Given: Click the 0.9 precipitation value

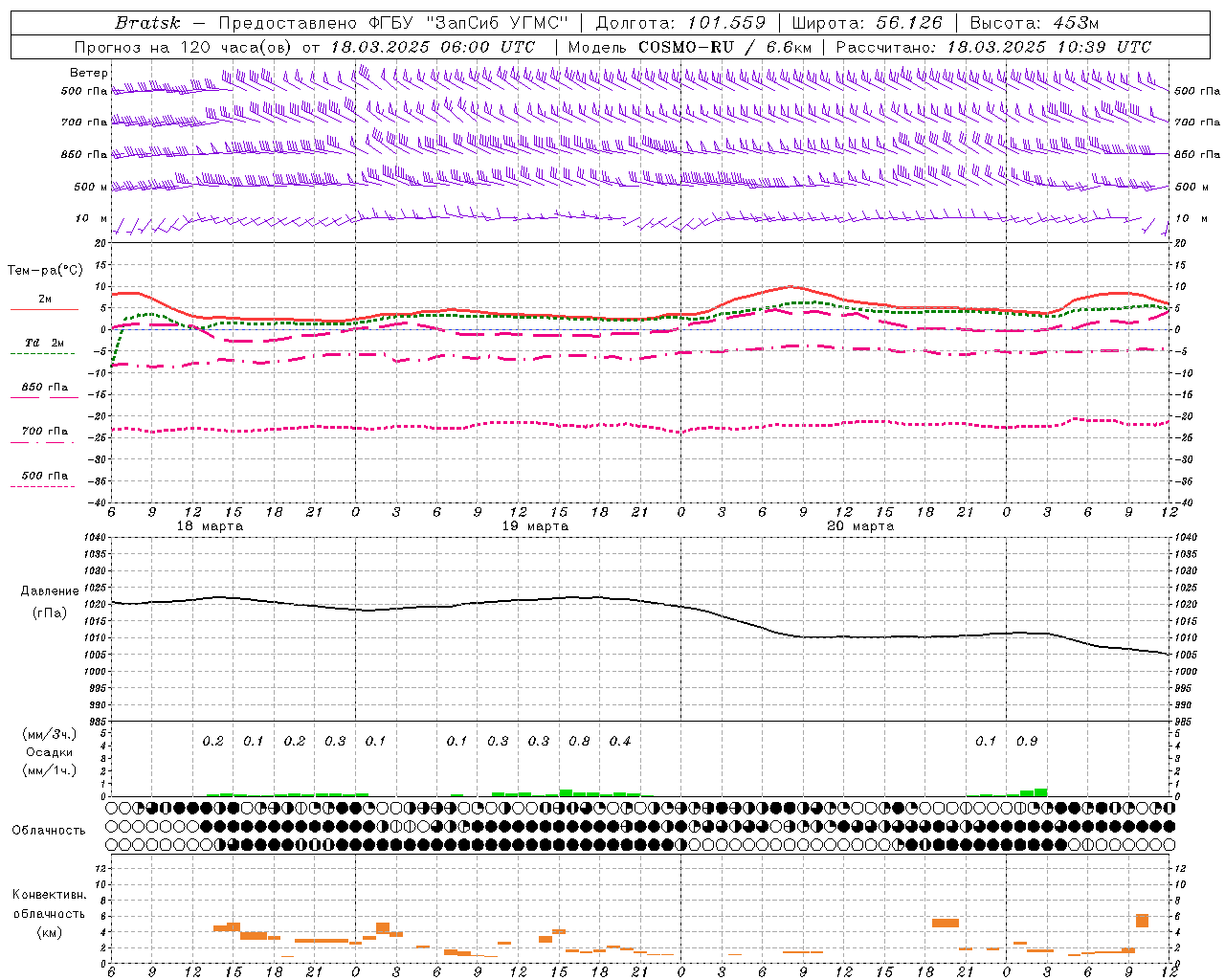Looking at the screenshot, I should [1027, 741].
